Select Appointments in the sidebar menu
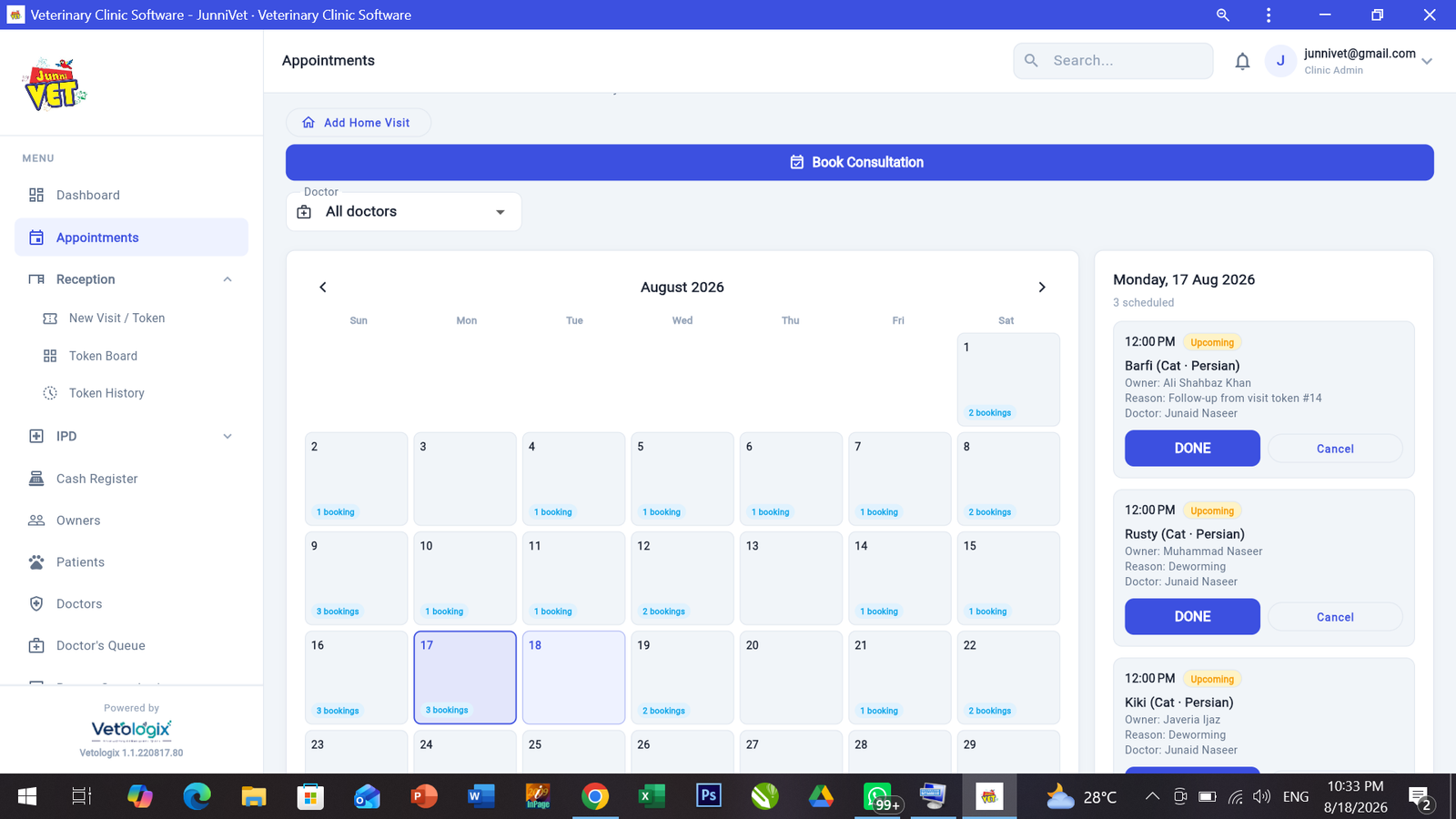Image resolution: width=1456 pixels, height=819 pixels. pyautogui.click(x=131, y=238)
